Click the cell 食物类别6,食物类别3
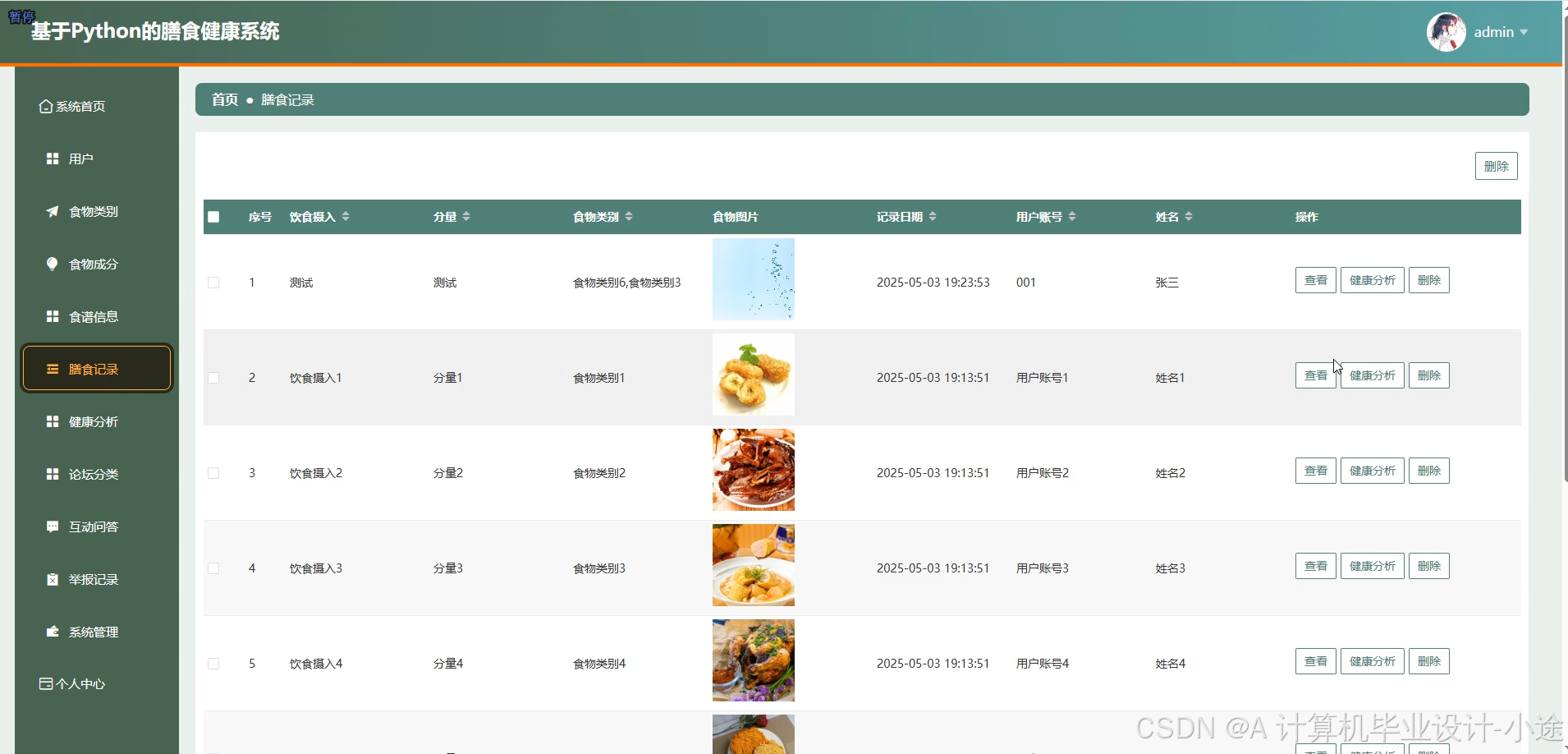 [x=626, y=283]
